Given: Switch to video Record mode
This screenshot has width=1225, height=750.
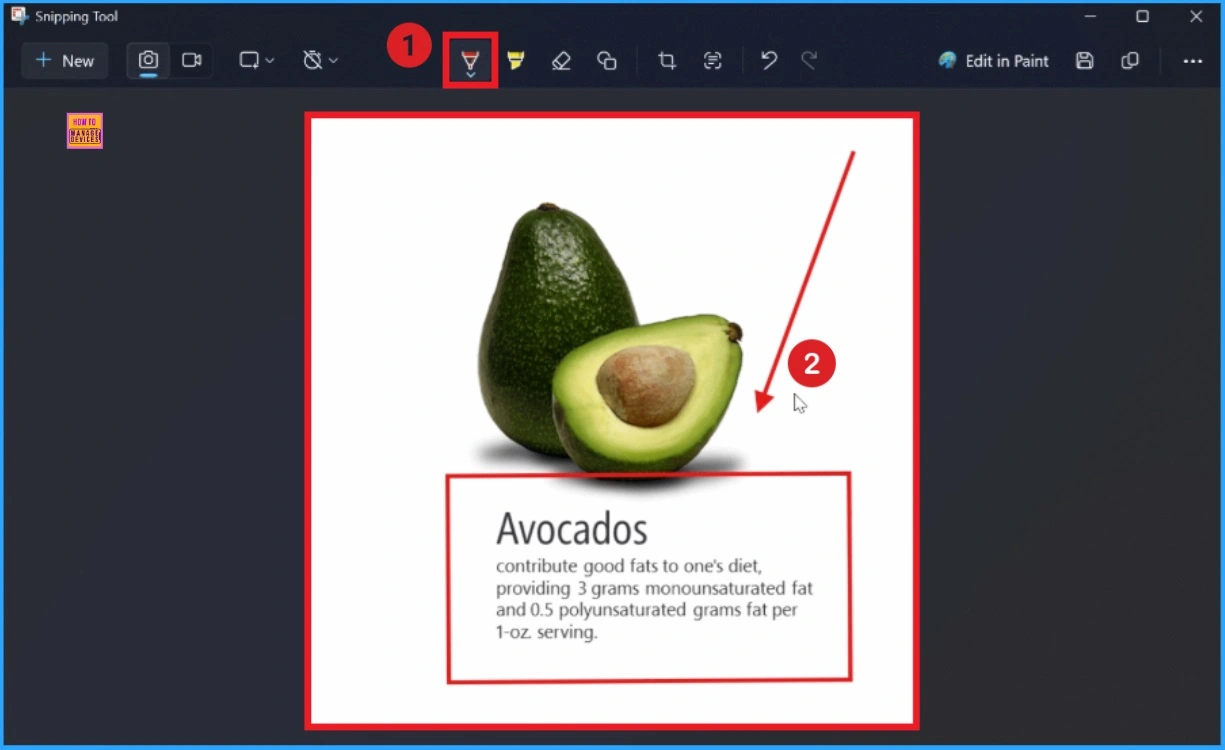Looking at the screenshot, I should click(191, 60).
